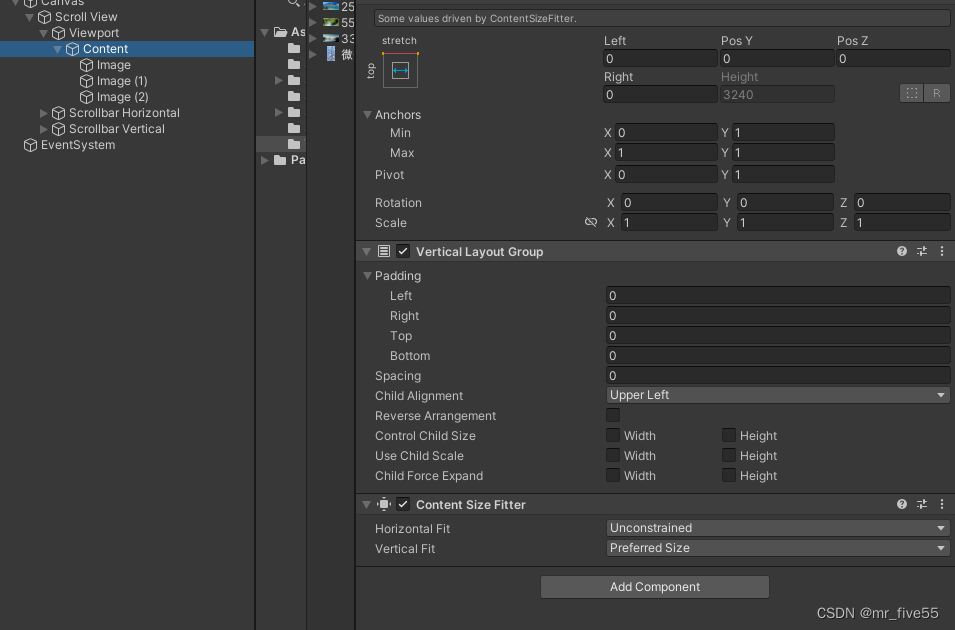The width and height of the screenshot is (955, 630).
Task: Enable the Reverse Arrangement checkbox
Action: tap(612, 415)
